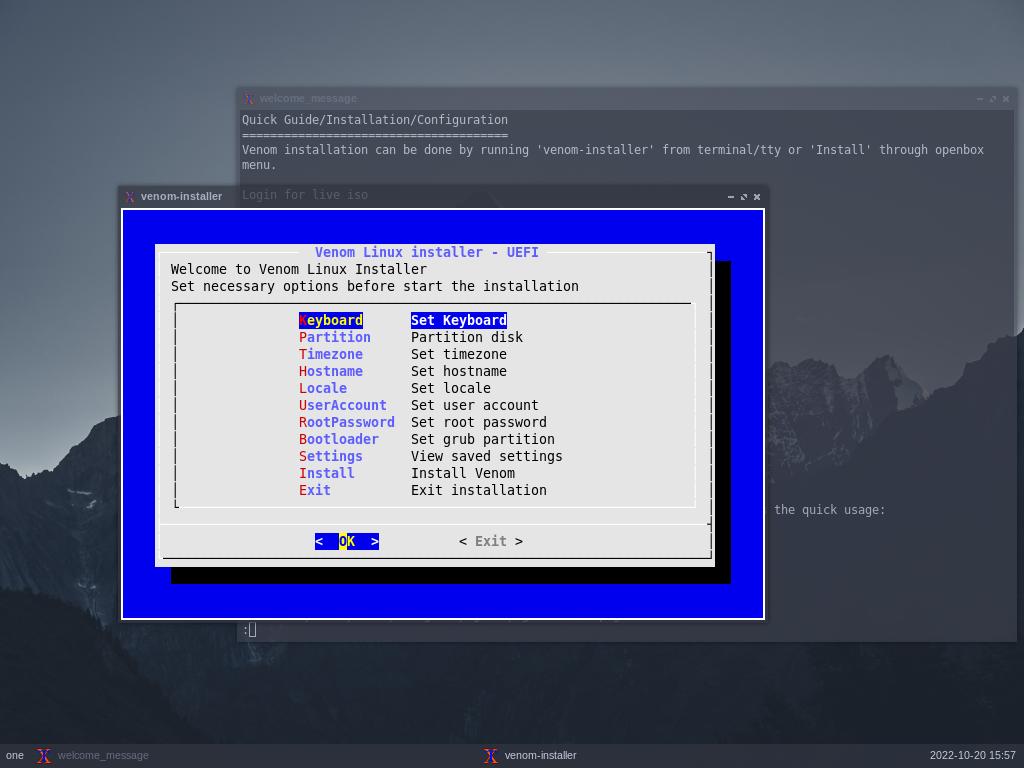Screen dimensions: 1024x768
Task: Click 'Exit installation' description text
Action: pos(479,490)
